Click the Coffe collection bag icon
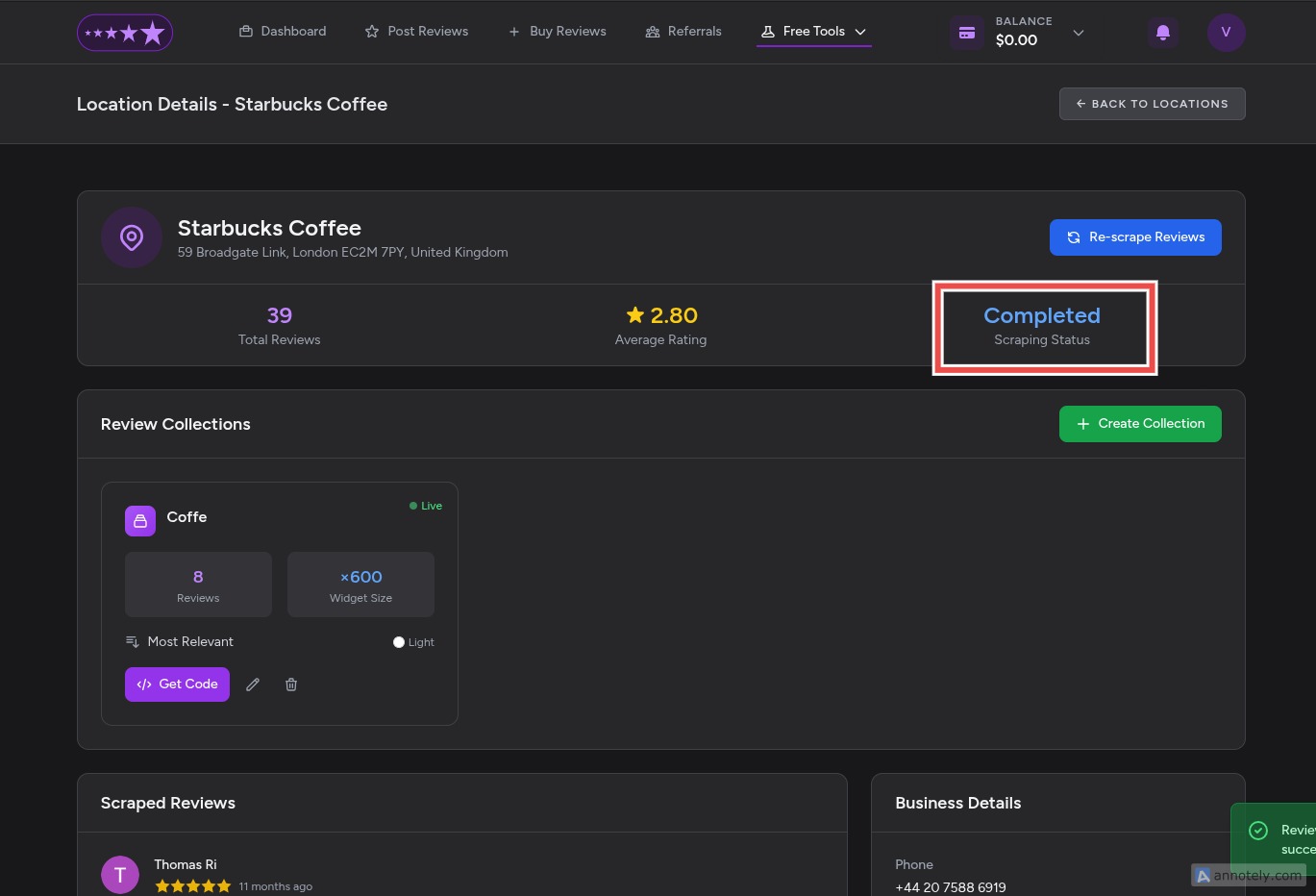 (140, 521)
